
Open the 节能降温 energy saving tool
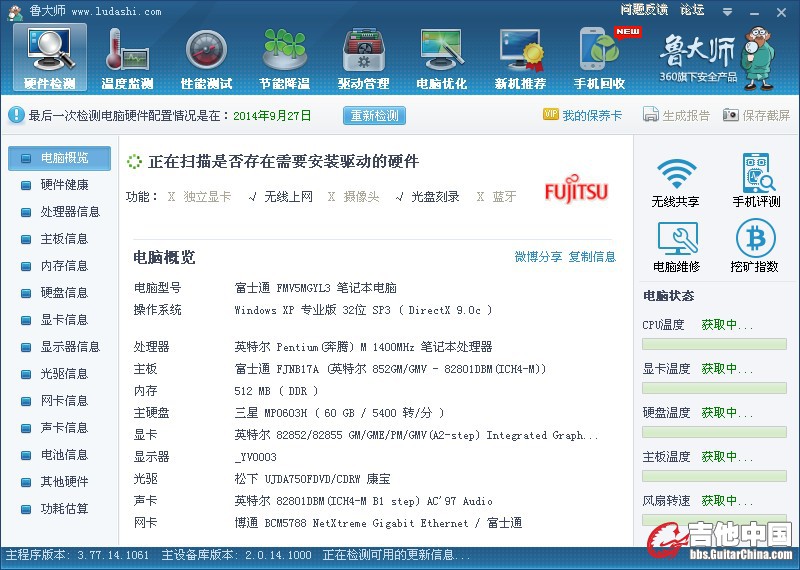tap(285, 57)
